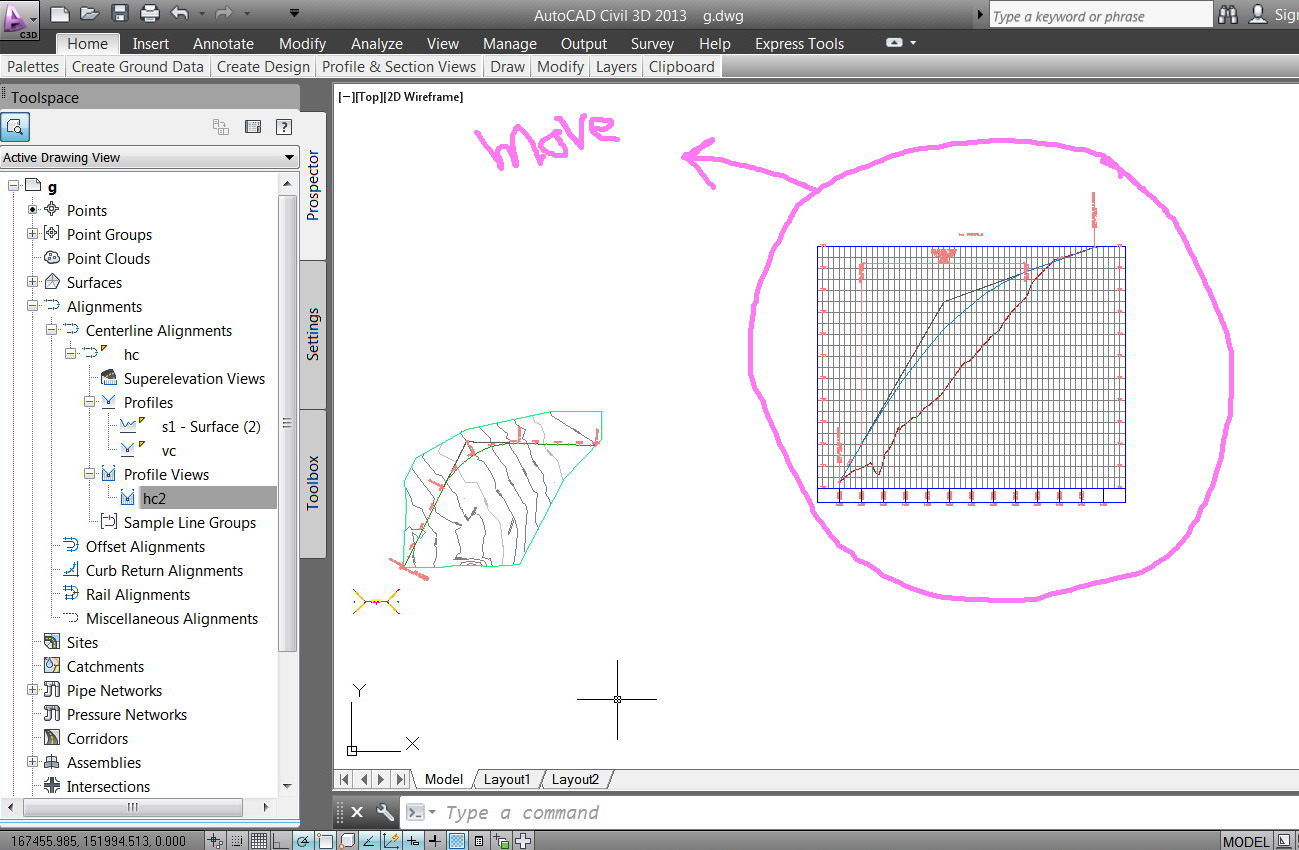Click the Prospector magnifier icon in Toolspace
1299x850 pixels.
click(15, 127)
